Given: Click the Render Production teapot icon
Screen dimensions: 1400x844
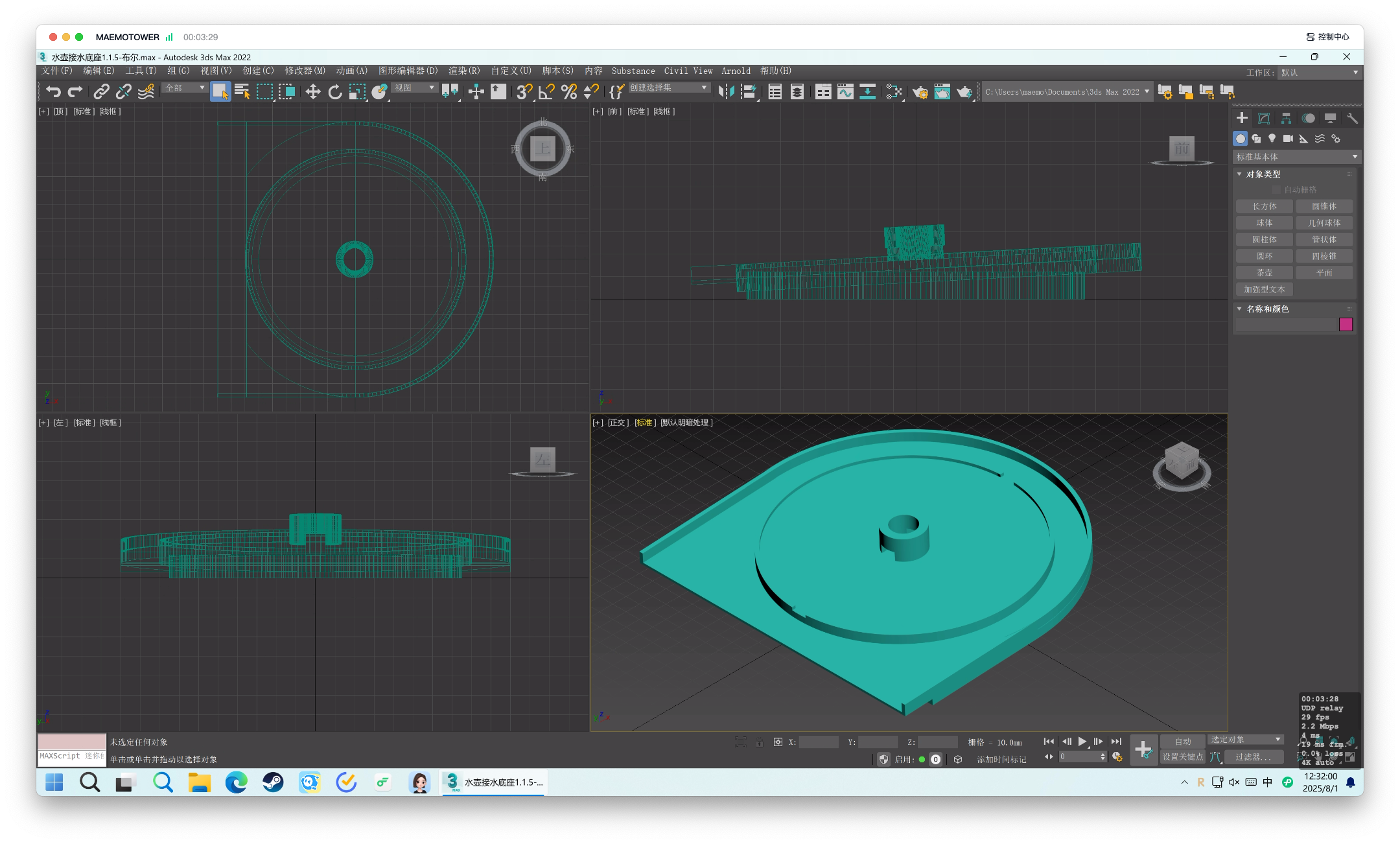Looking at the screenshot, I should (964, 91).
